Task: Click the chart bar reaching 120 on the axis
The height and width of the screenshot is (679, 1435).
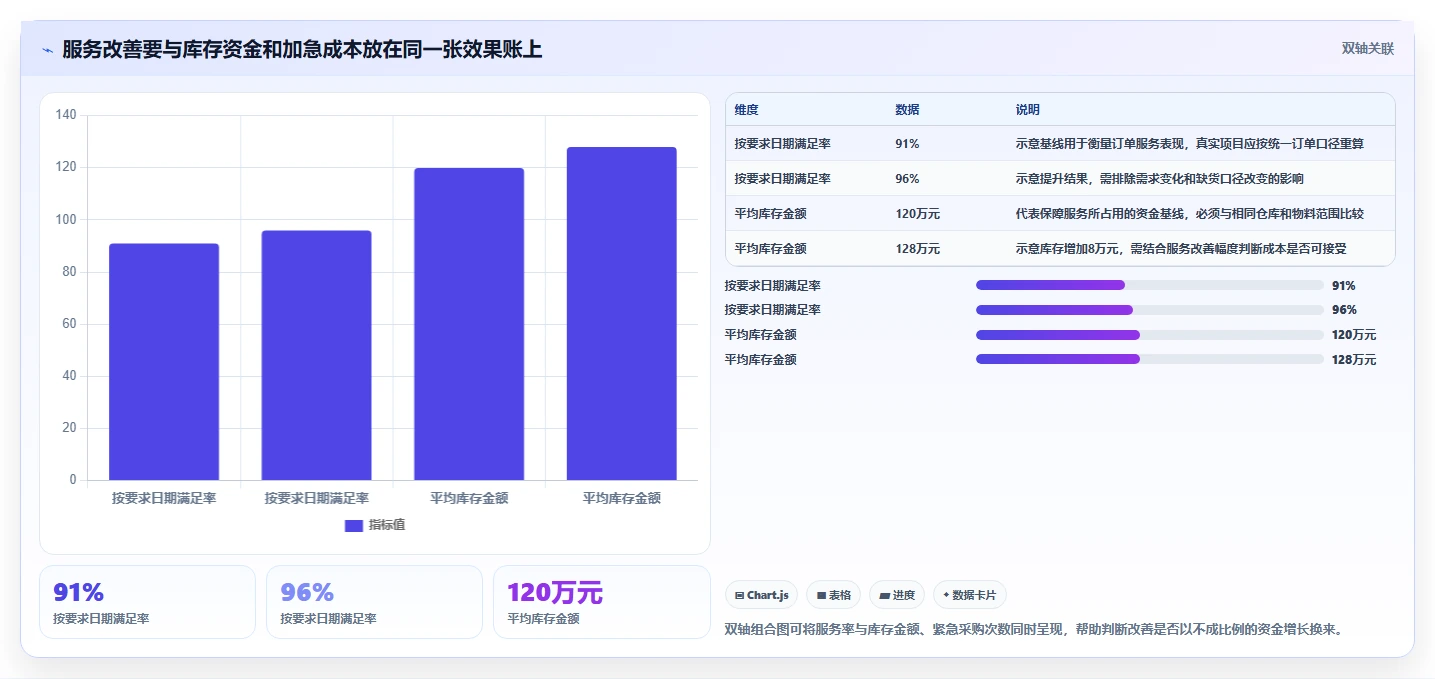Action: tap(469, 324)
